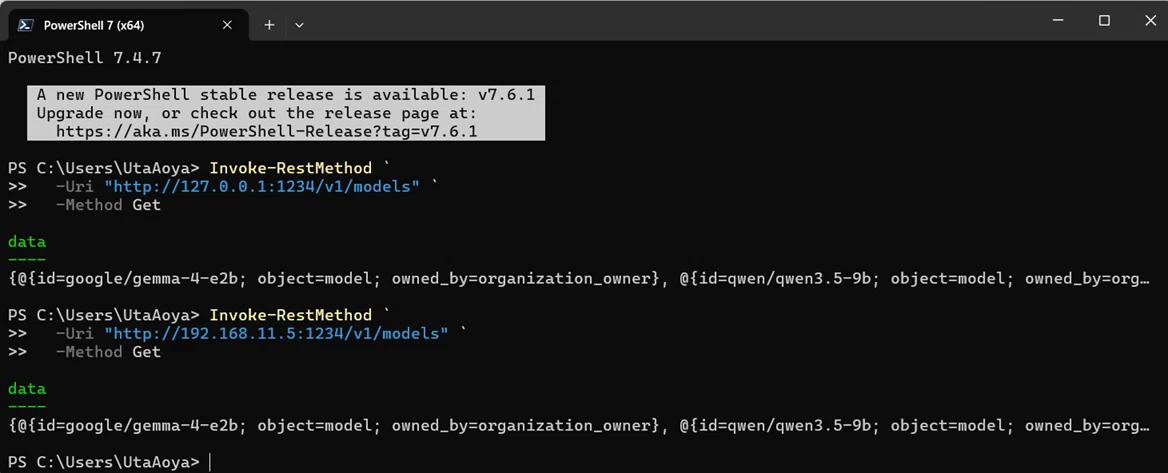This screenshot has width=1168, height=473.
Task: Click the 'Upgrade now' notice line
Action: point(256,113)
